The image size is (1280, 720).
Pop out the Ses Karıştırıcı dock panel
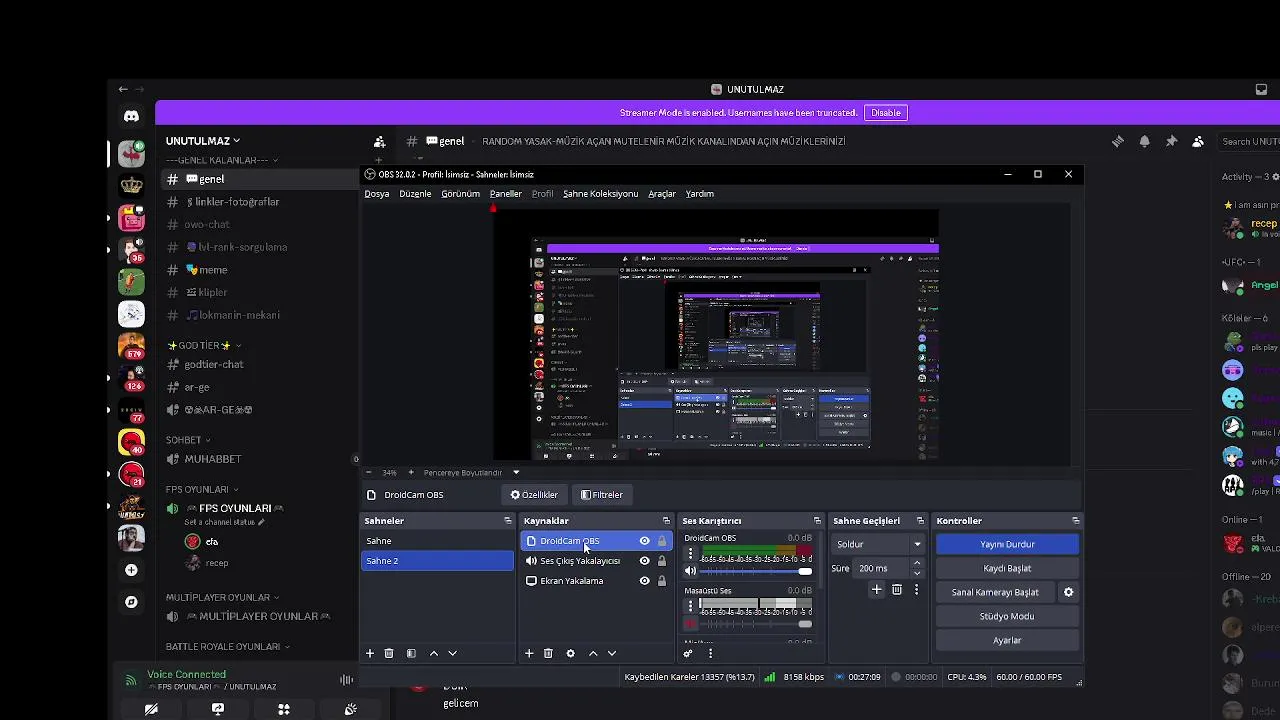click(817, 521)
